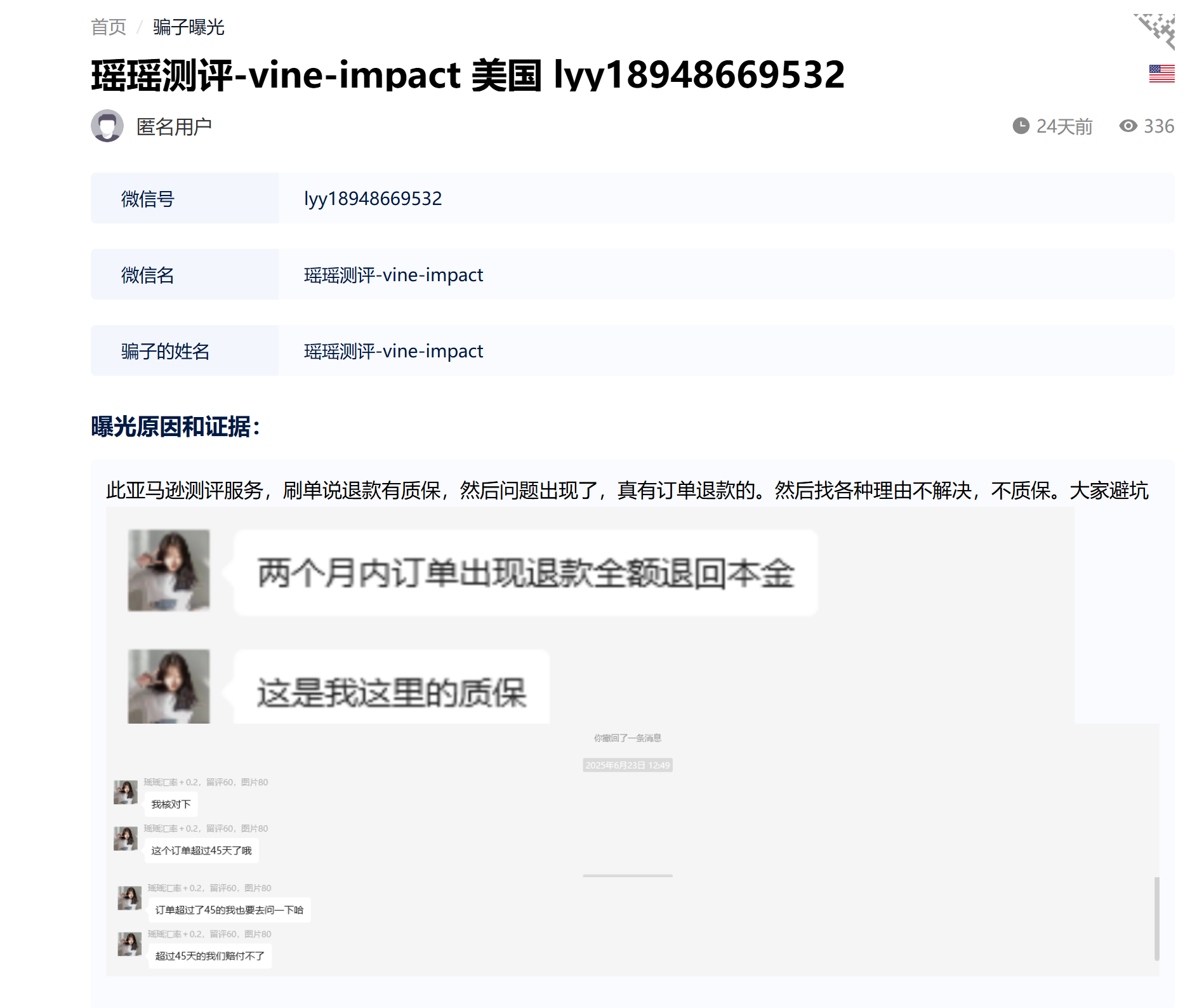Click the timestamp 2025年6月23日 12:49
1197x1008 pixels.
coord(628,766)
